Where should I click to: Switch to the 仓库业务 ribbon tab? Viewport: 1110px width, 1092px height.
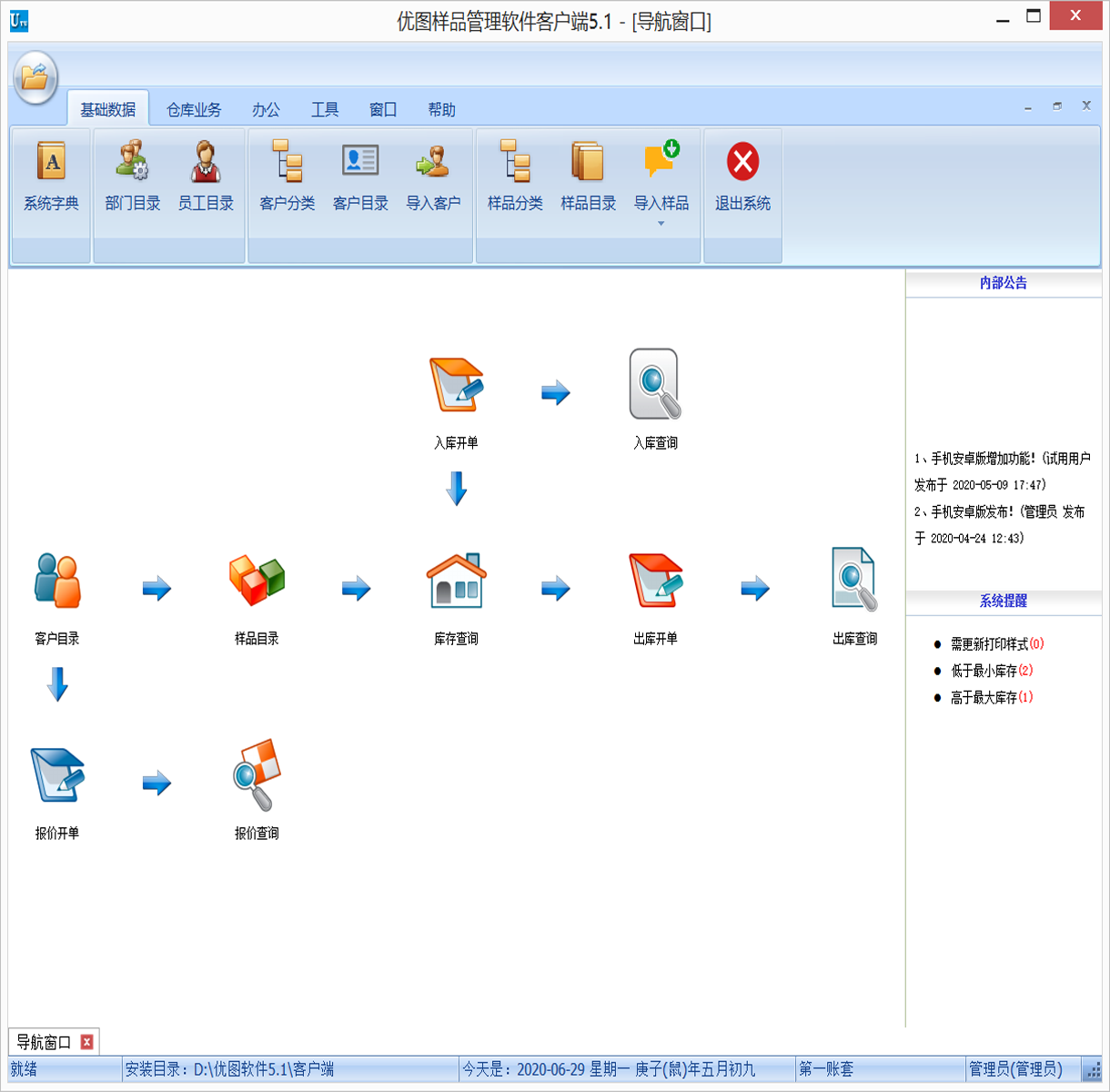pos(194,108)
